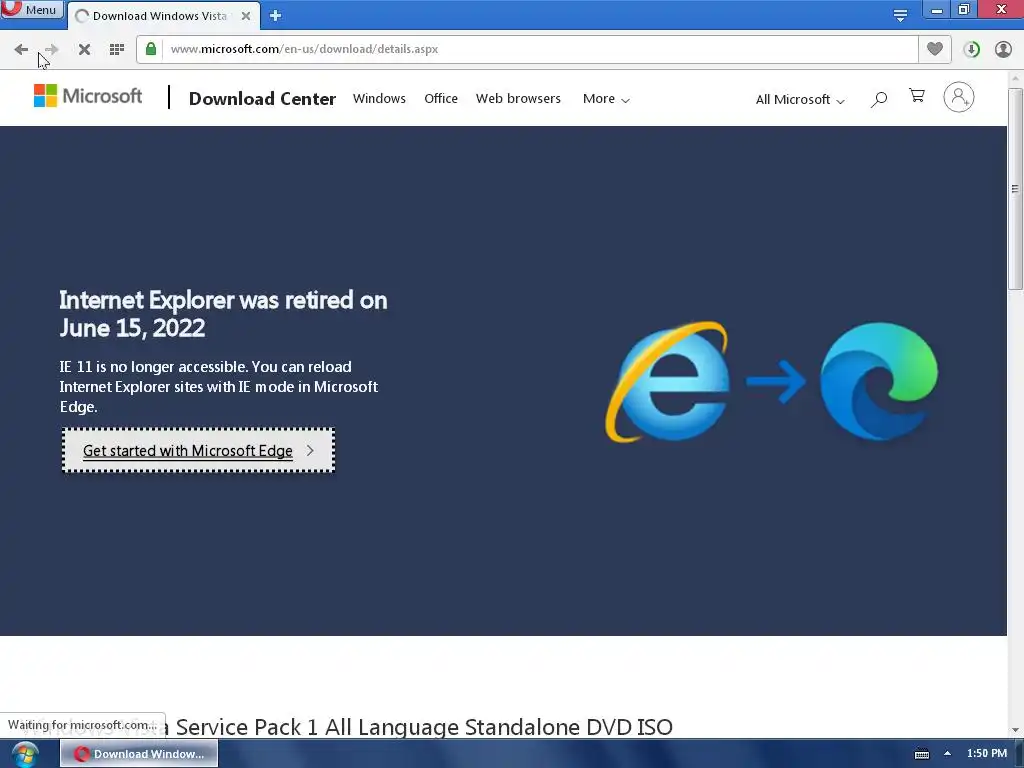Screen dimensions: 1024x768
Task: Open the downloads arrow icon
Action: 972,49
